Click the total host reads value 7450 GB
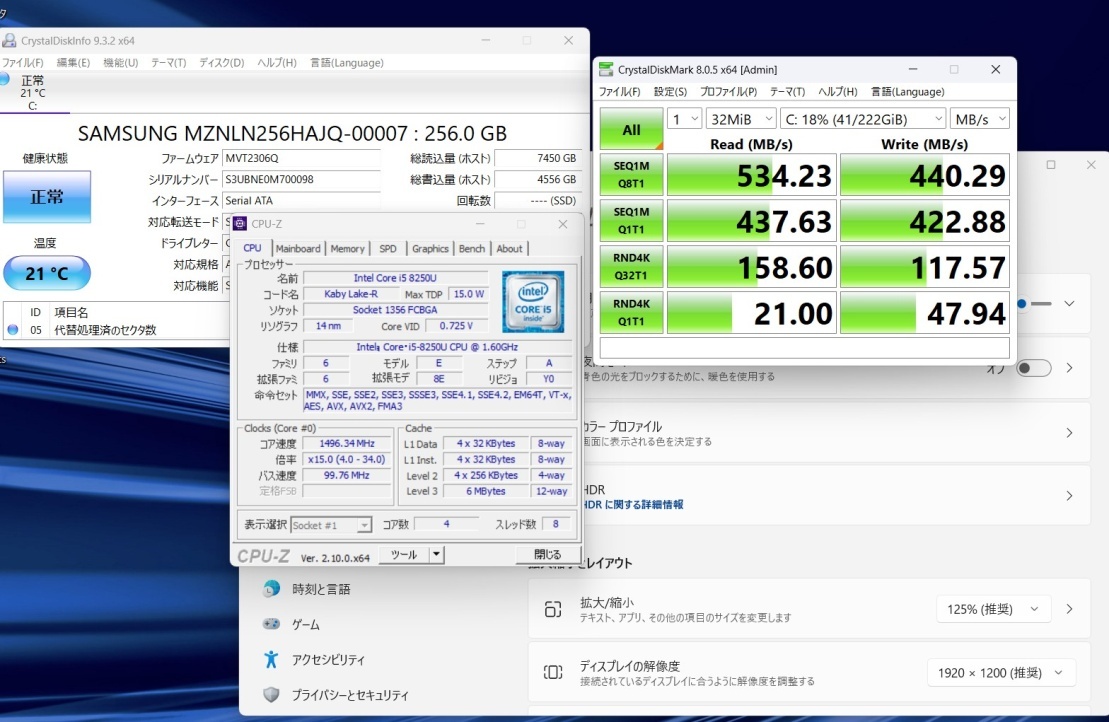1109x722 pixels. coord(538,158)
